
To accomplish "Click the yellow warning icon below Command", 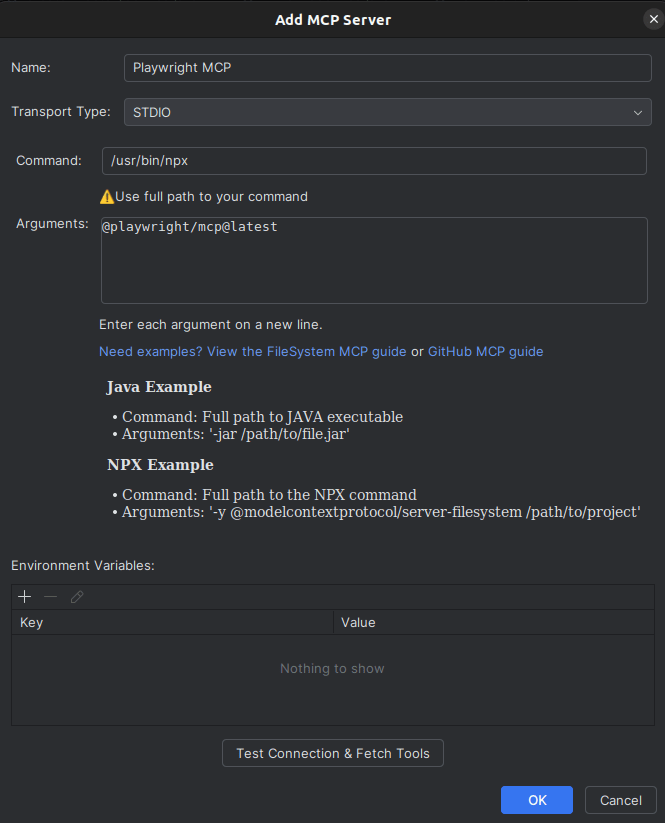I will [107, 196].
